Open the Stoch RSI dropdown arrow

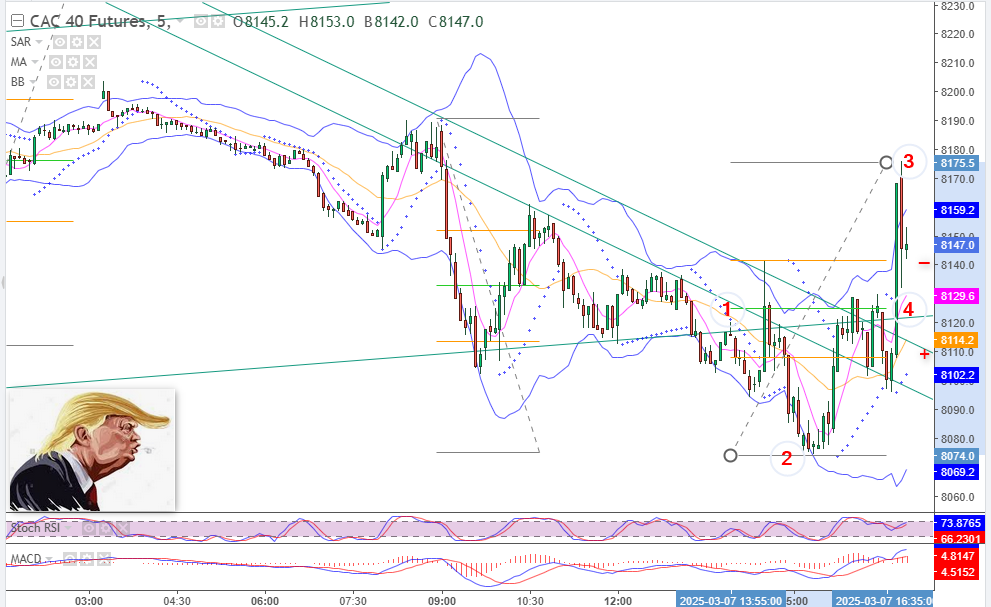(x=68, y=528)
